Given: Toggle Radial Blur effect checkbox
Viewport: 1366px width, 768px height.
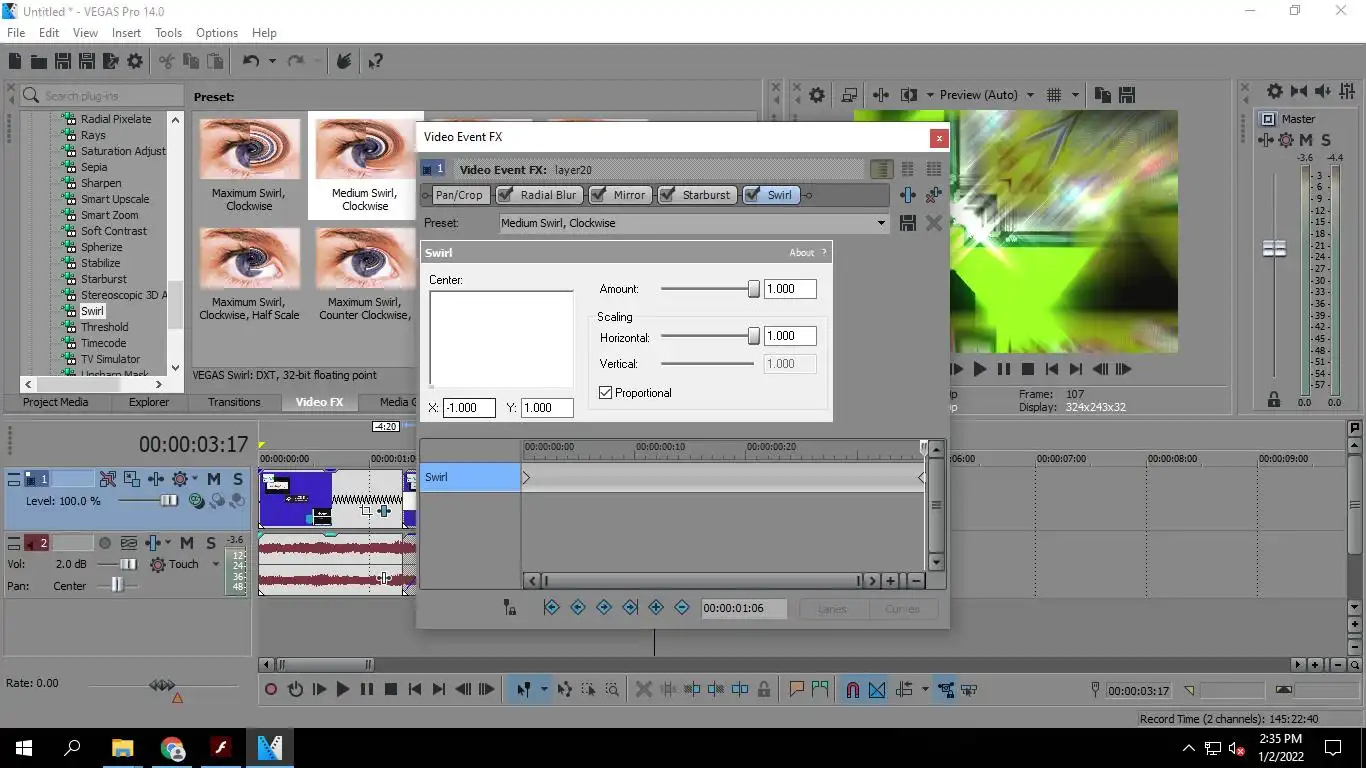Looking at the screenshot, I should tap(506, 195).
